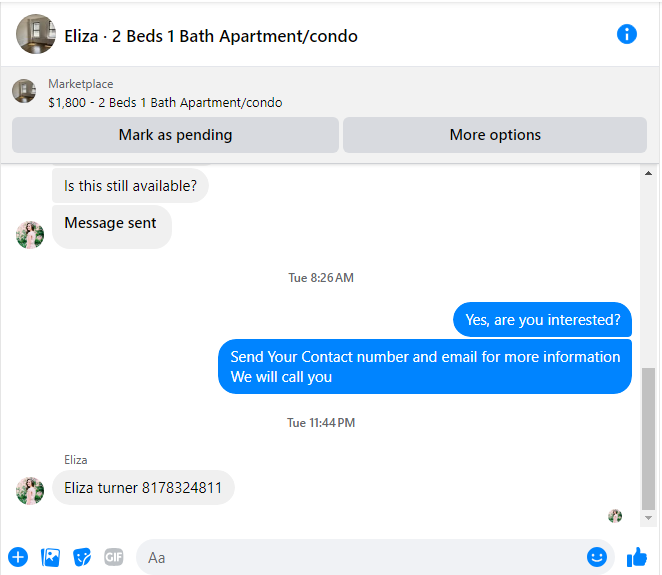Mark the listing as pending
The width and height of the screenshot is (662, 575).
pos(175,135)
